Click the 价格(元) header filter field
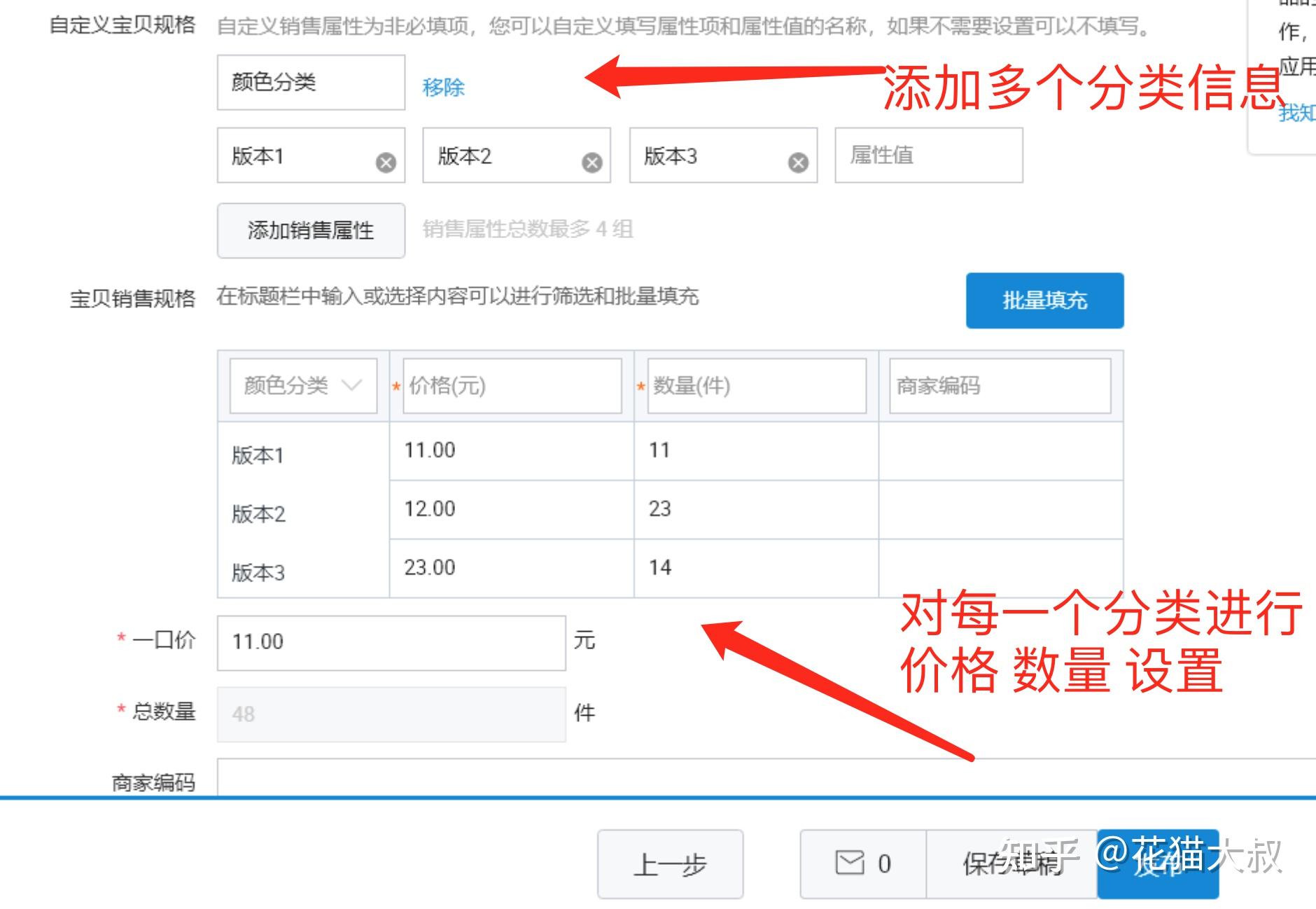Viewport: 1316px width, 909px height. 512,385
